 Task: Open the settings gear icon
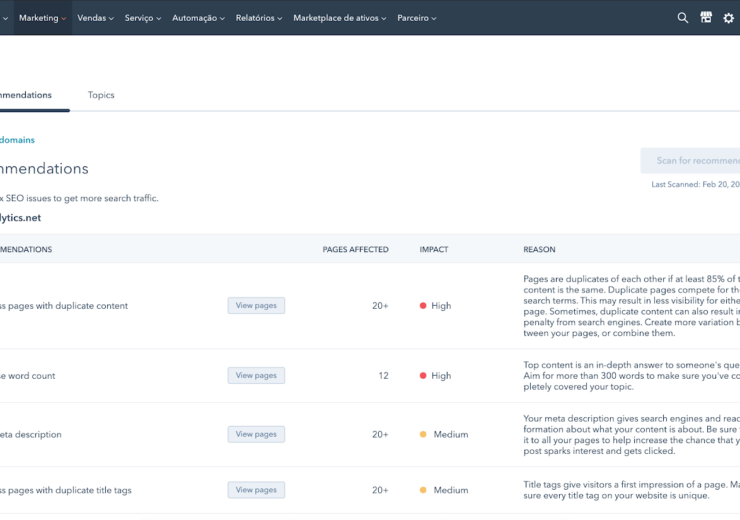click(729, 18)
